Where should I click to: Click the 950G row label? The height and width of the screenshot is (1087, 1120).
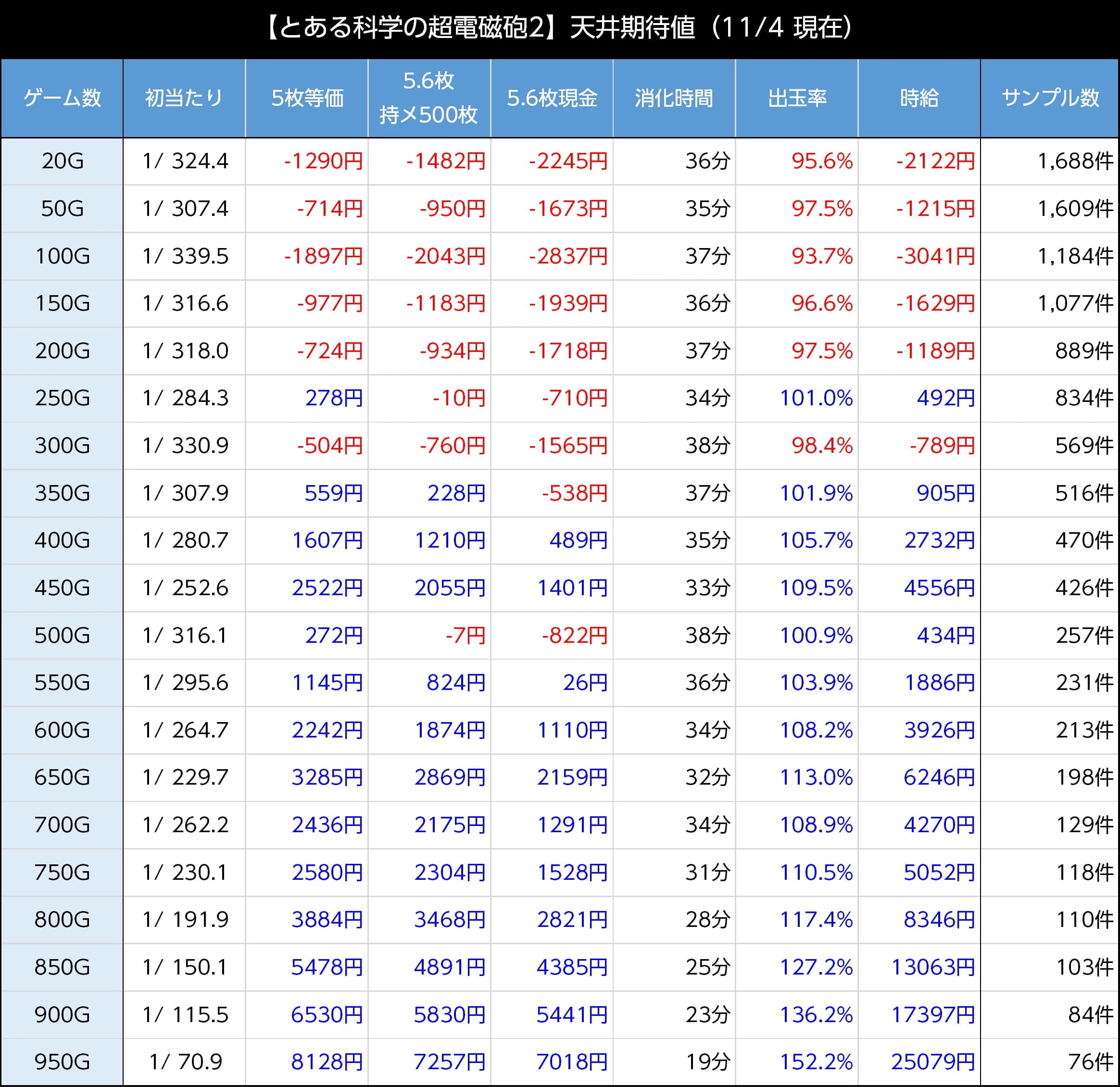pyautogui.click(x=63, y=1062)
